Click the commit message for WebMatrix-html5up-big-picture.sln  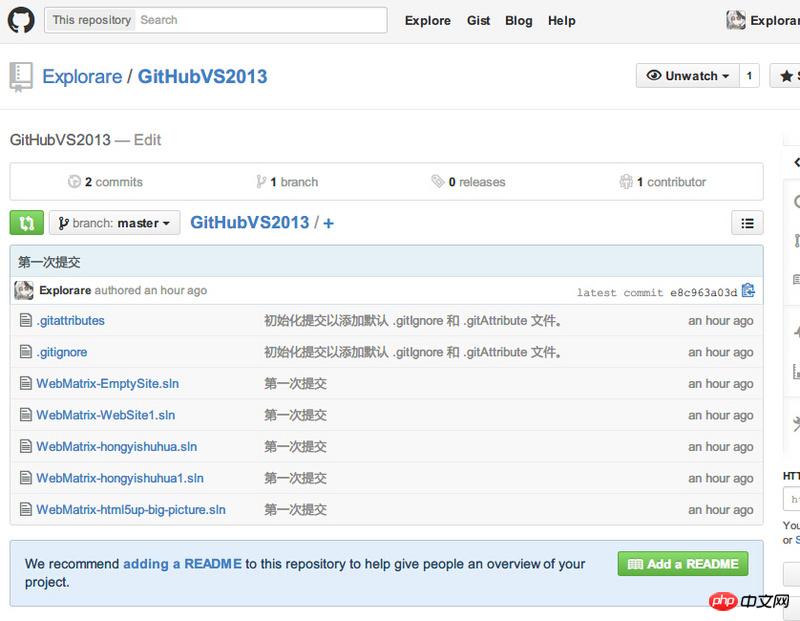click(x=295, y=509)
